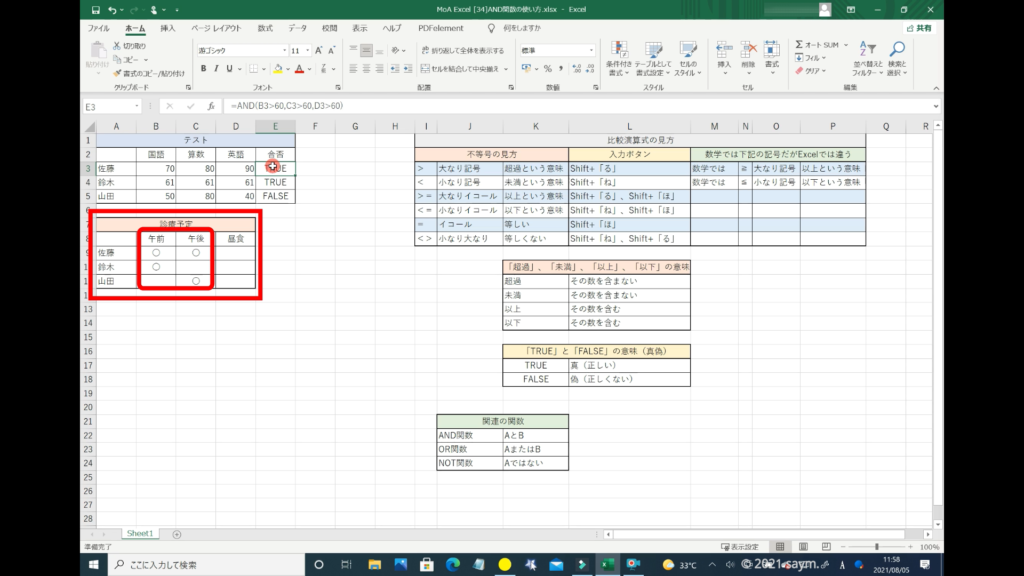Image resolution: width=1024 pixels, height=576 pixels.
Task: Click the Sheet1 worksheet tab
Action: [x=139, y=534]
